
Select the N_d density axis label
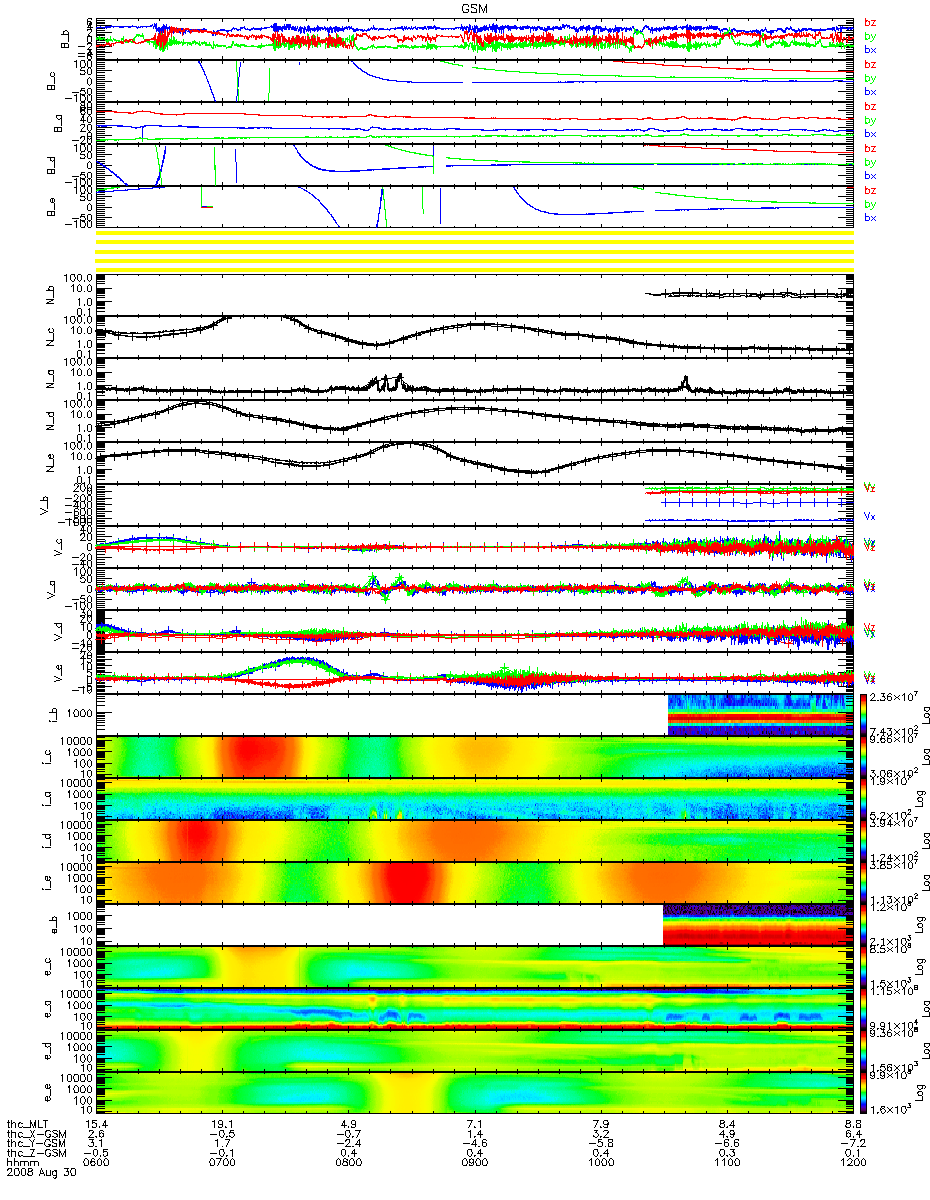click(x=50, y=420)
